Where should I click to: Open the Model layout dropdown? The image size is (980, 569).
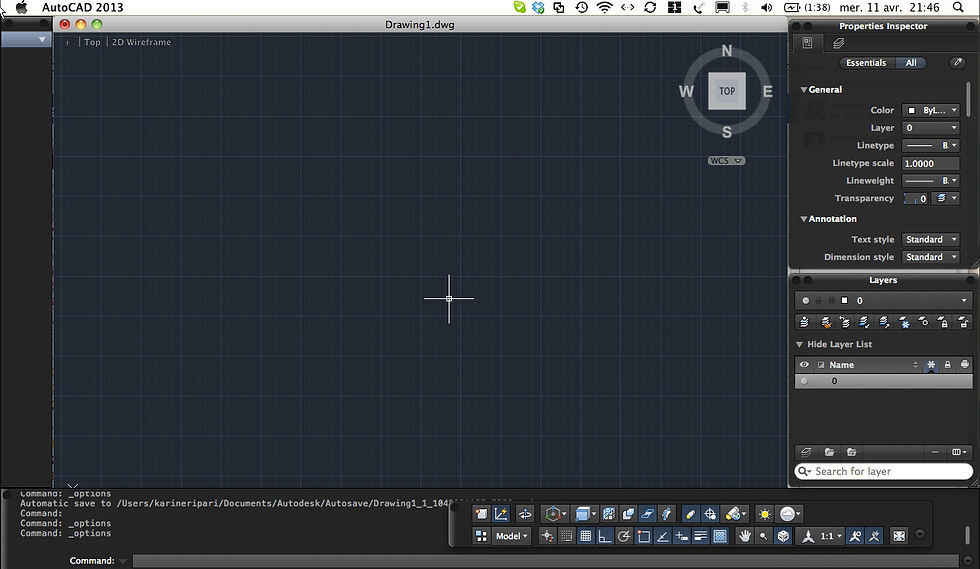[511, 536]
